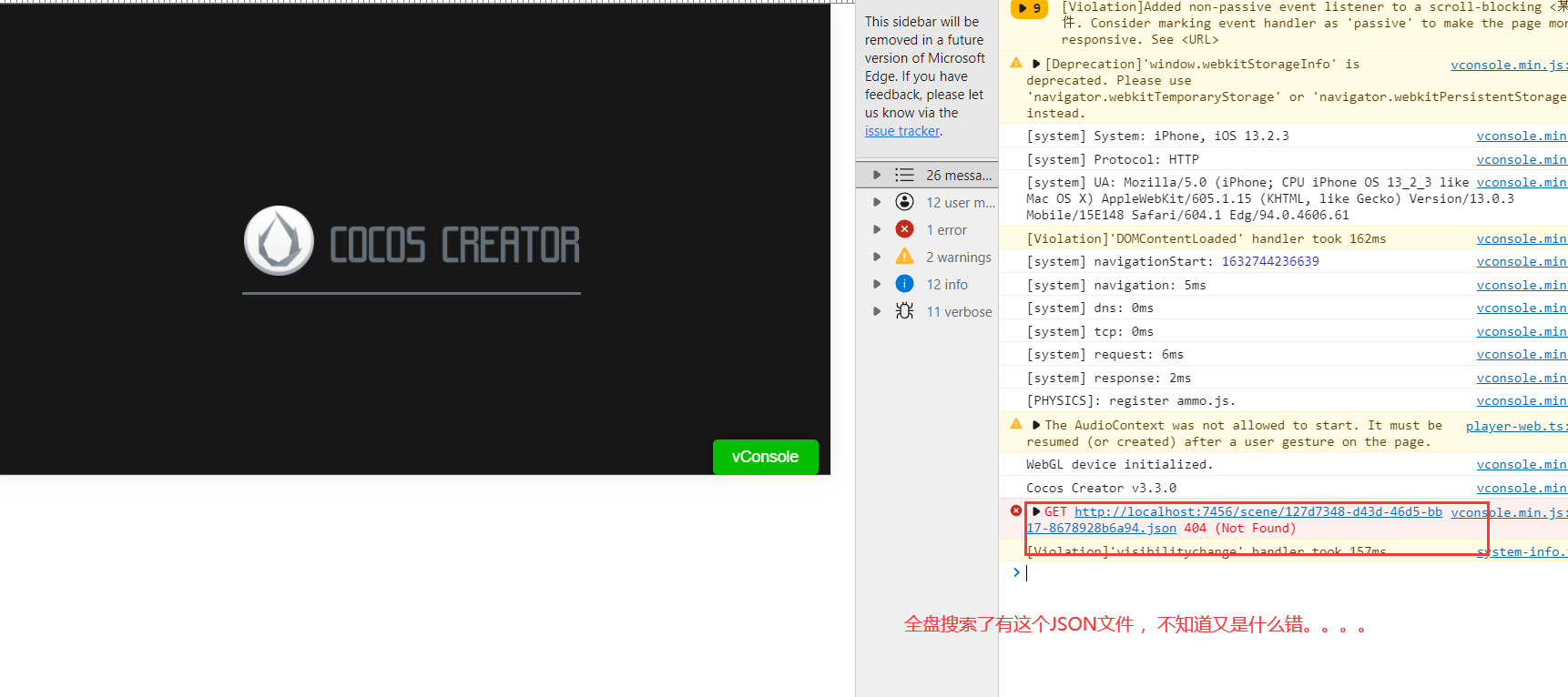Expand the Deprecation webkitStorageInfo message

point(1036,64)
